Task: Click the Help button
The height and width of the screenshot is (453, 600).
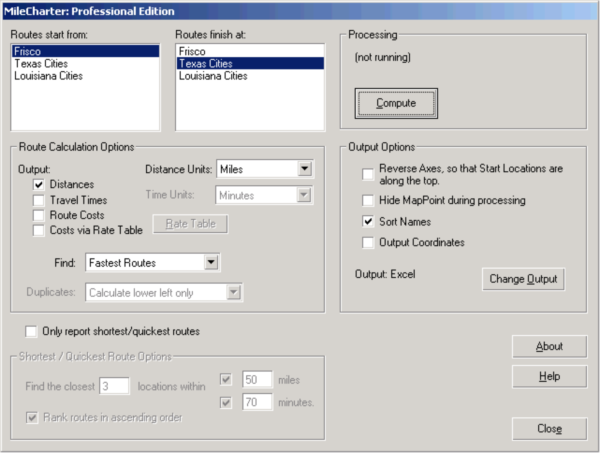Action: [549, 376]
